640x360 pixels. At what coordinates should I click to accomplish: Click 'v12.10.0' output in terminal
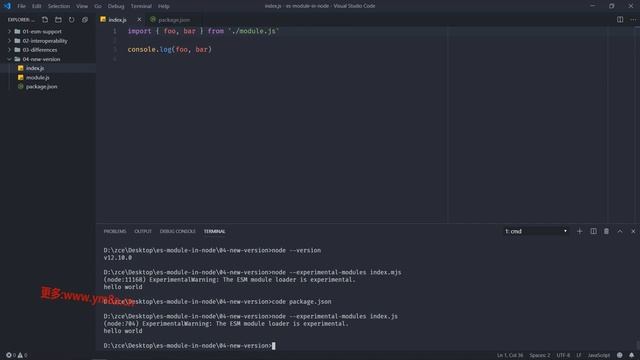[118, 258]
